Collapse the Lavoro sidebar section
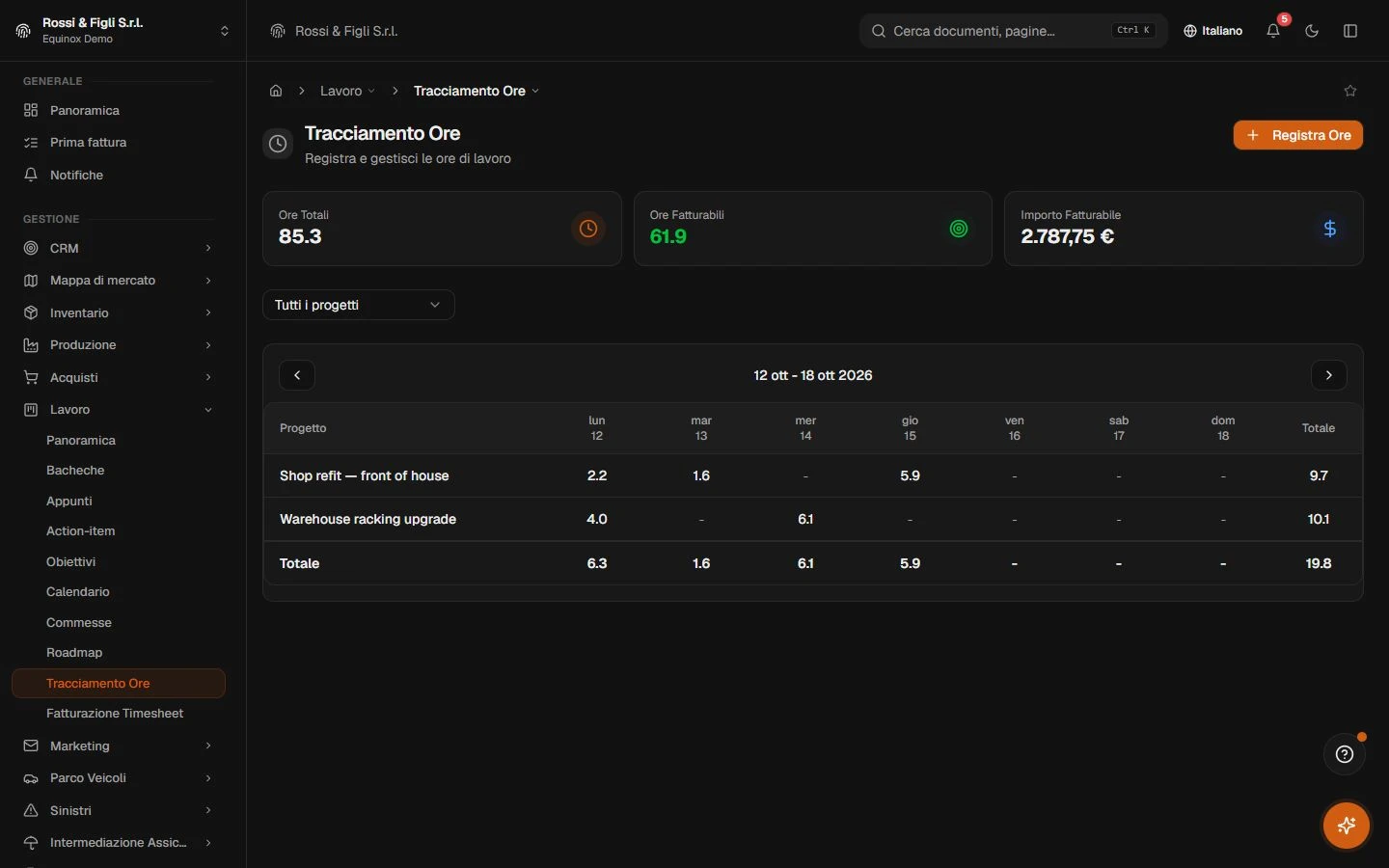 [118, 410]
